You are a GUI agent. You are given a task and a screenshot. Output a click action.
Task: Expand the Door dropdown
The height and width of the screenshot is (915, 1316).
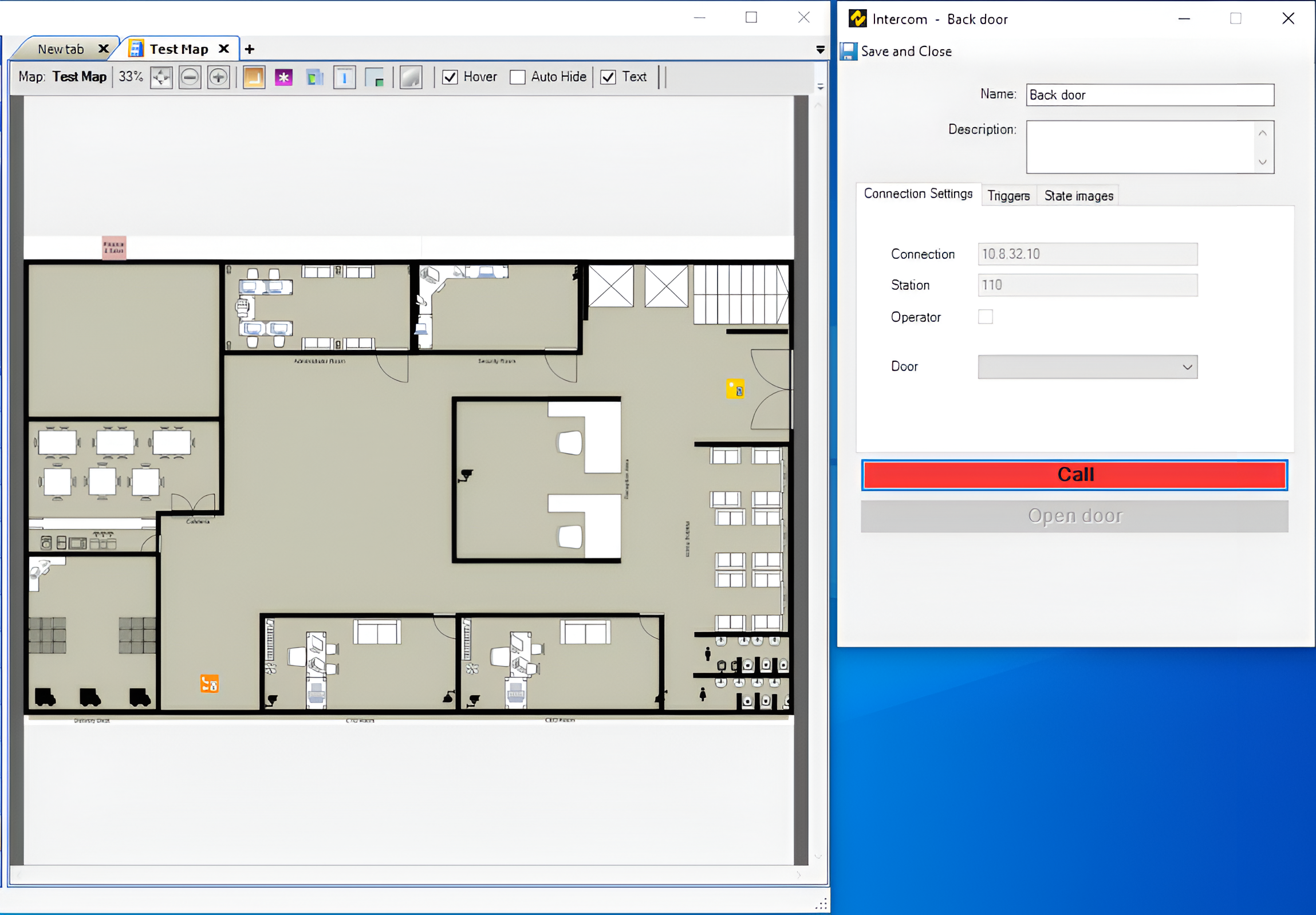coord(1187,366)
